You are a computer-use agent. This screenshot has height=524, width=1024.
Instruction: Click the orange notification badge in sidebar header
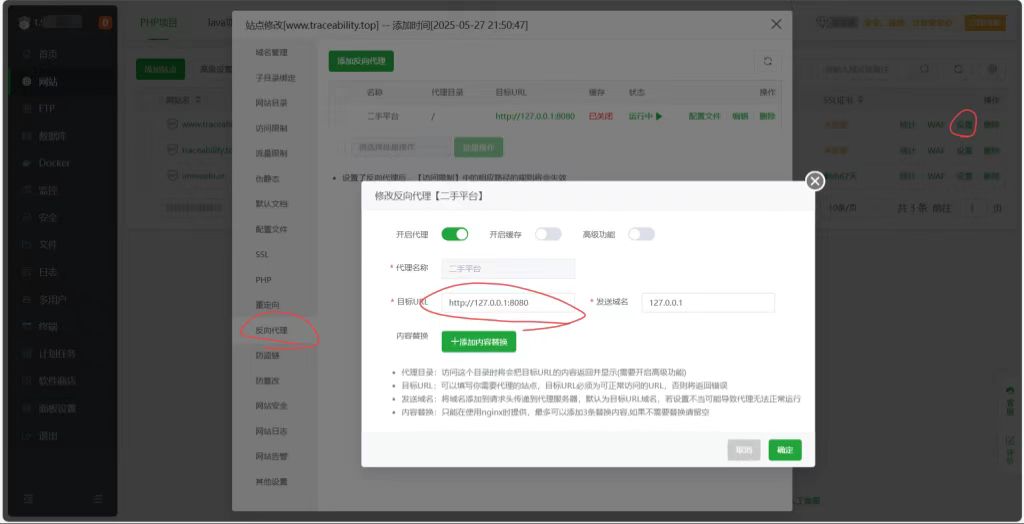pos(105,22)
